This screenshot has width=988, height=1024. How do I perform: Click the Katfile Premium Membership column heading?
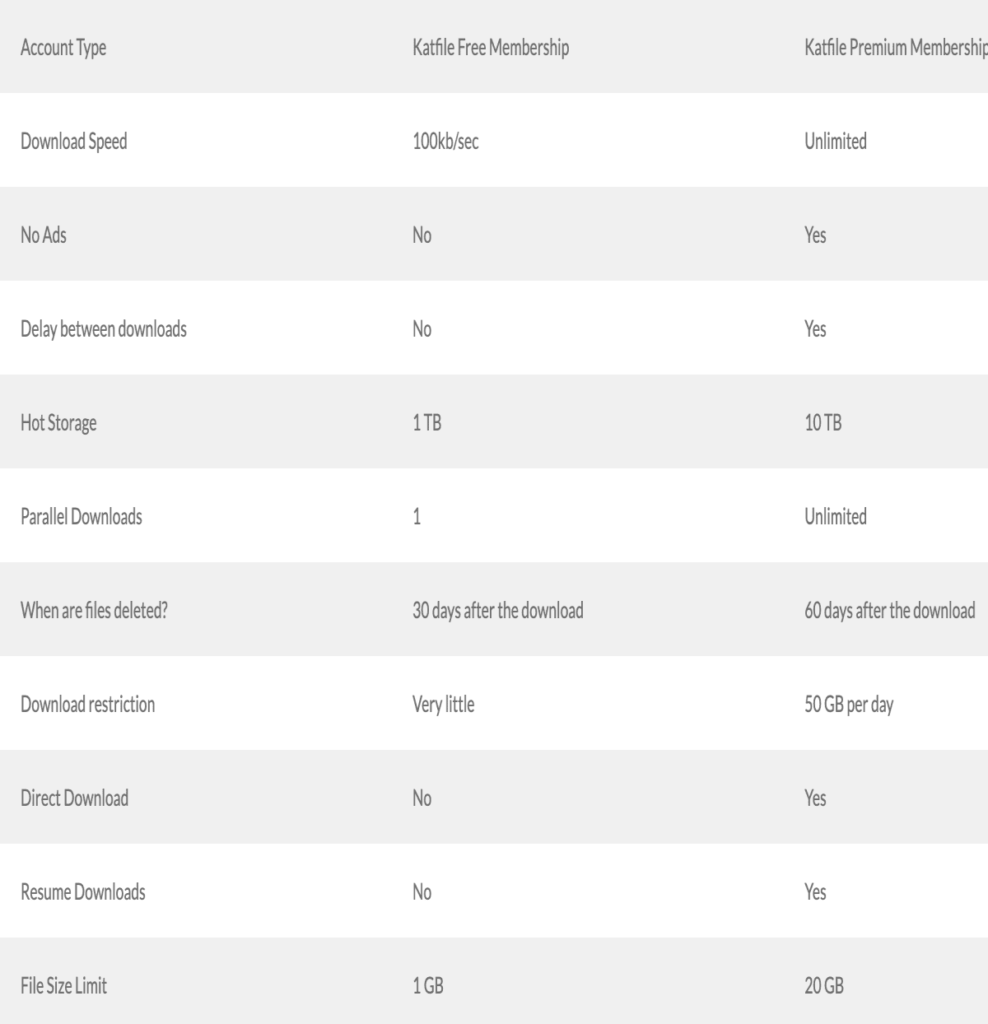point(895,47)
